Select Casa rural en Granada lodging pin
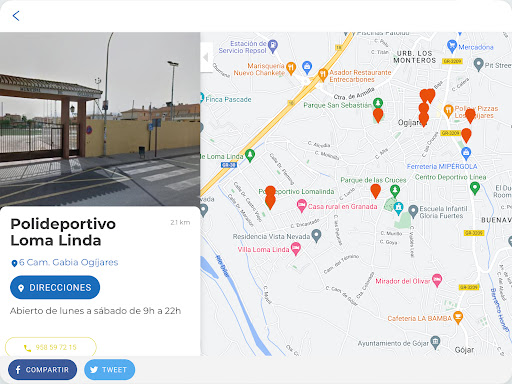512x384 pixels. coord(301,205)
